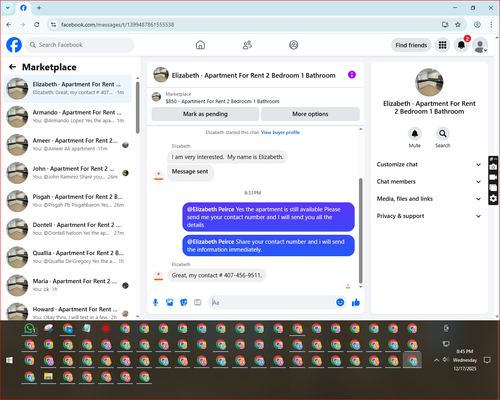Open File Explorer from taskbar

pos(49,377)
